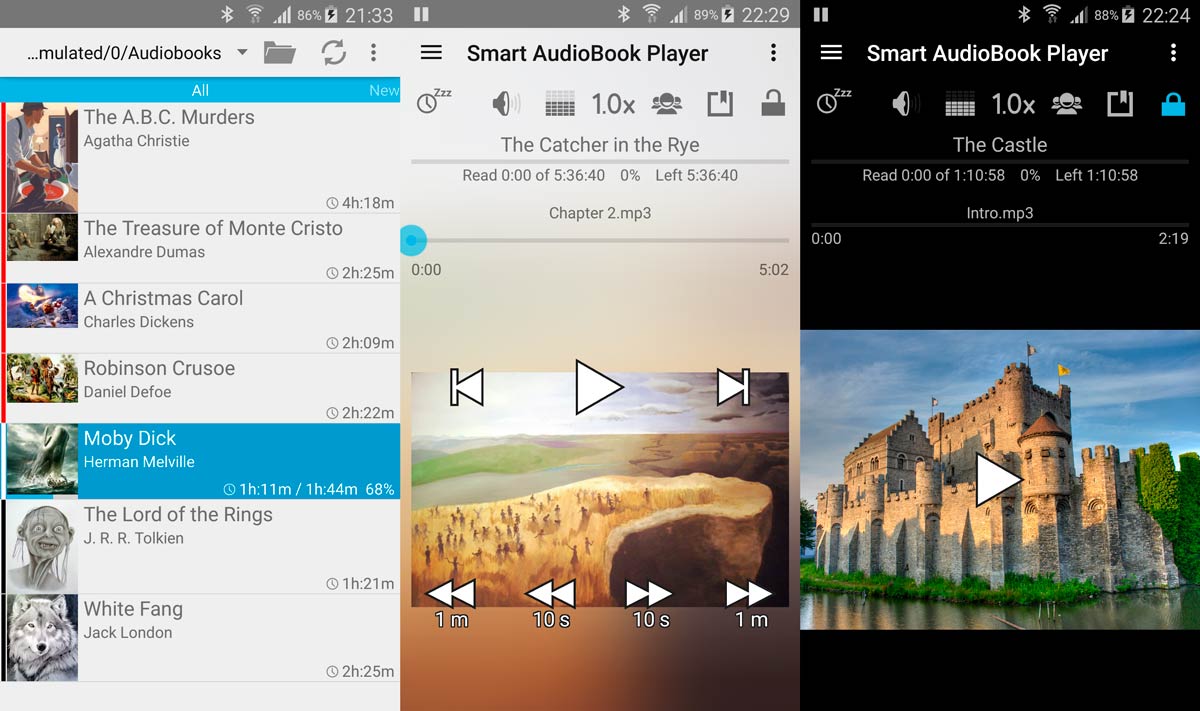Jump forward 10 s in Catcher player
Viewport: 1200px width, 711px height.
coord(650,604)
